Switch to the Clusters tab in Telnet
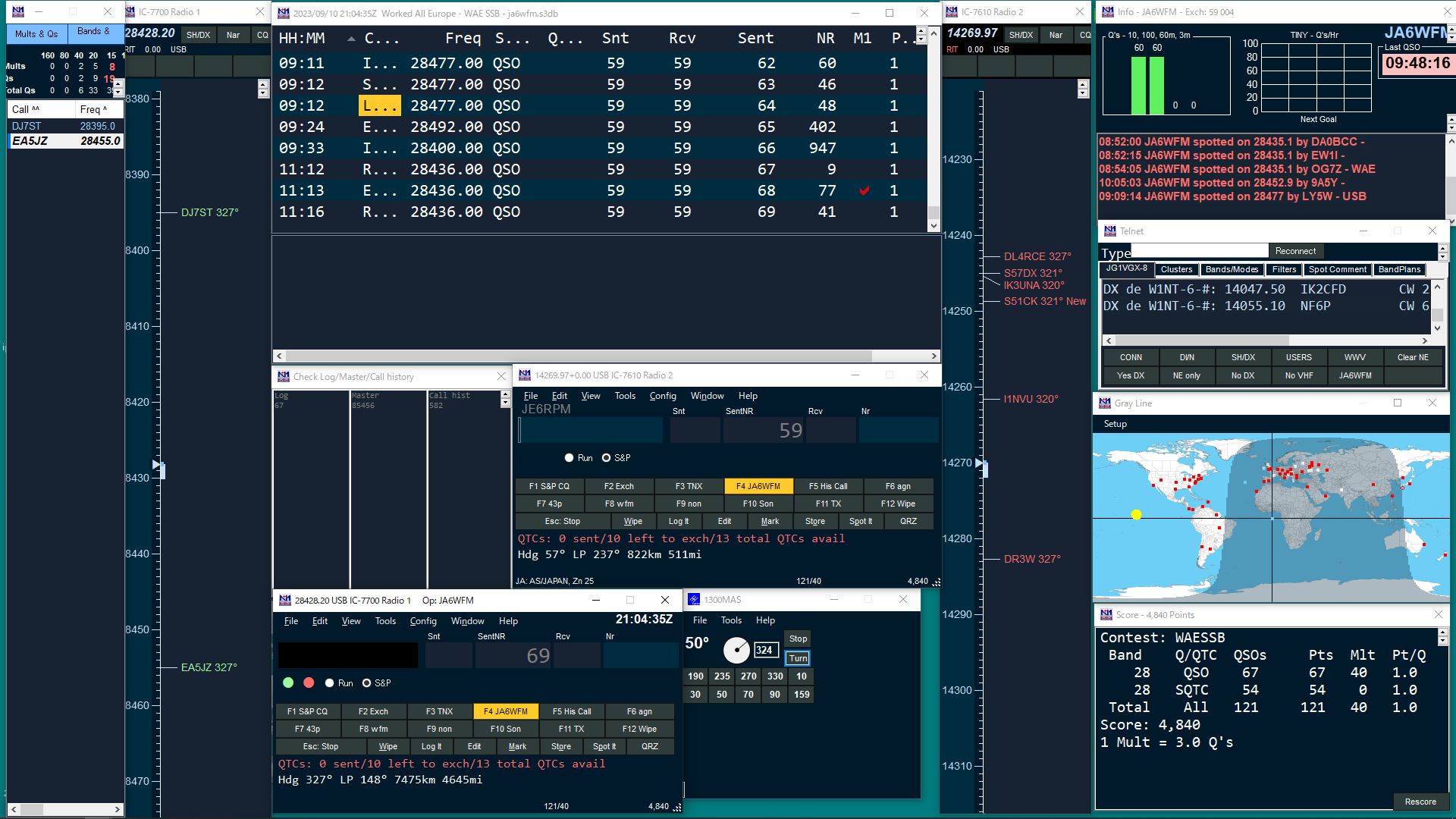Screen dimensions: 1456x819 coord(1176,269)
